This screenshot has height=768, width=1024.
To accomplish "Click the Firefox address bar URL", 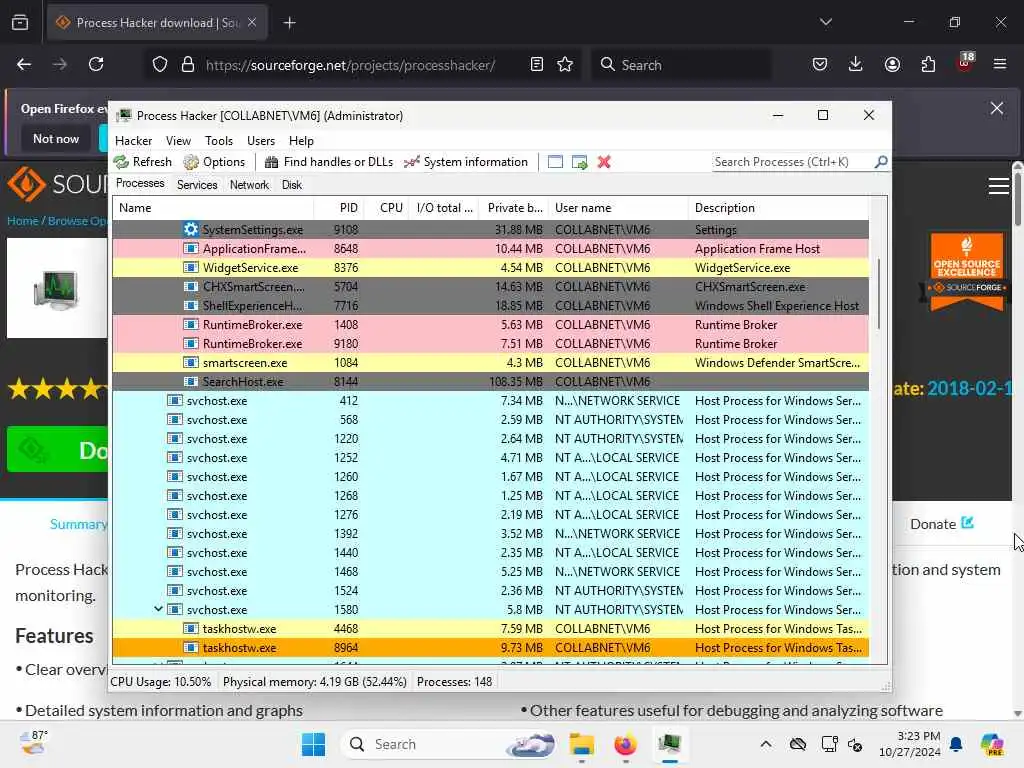I will click(350, 65).
